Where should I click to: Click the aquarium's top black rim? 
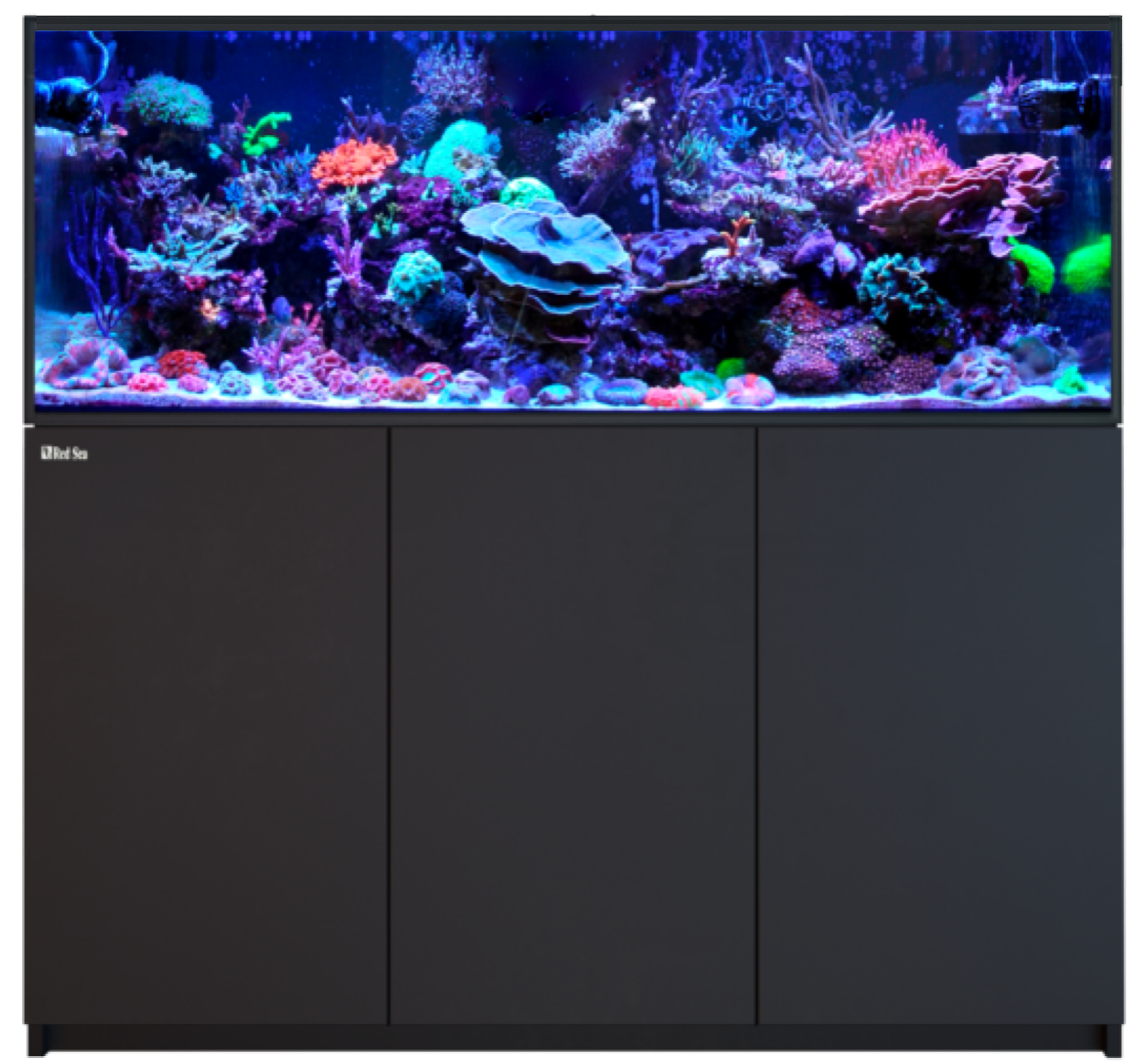click(573, 21)
